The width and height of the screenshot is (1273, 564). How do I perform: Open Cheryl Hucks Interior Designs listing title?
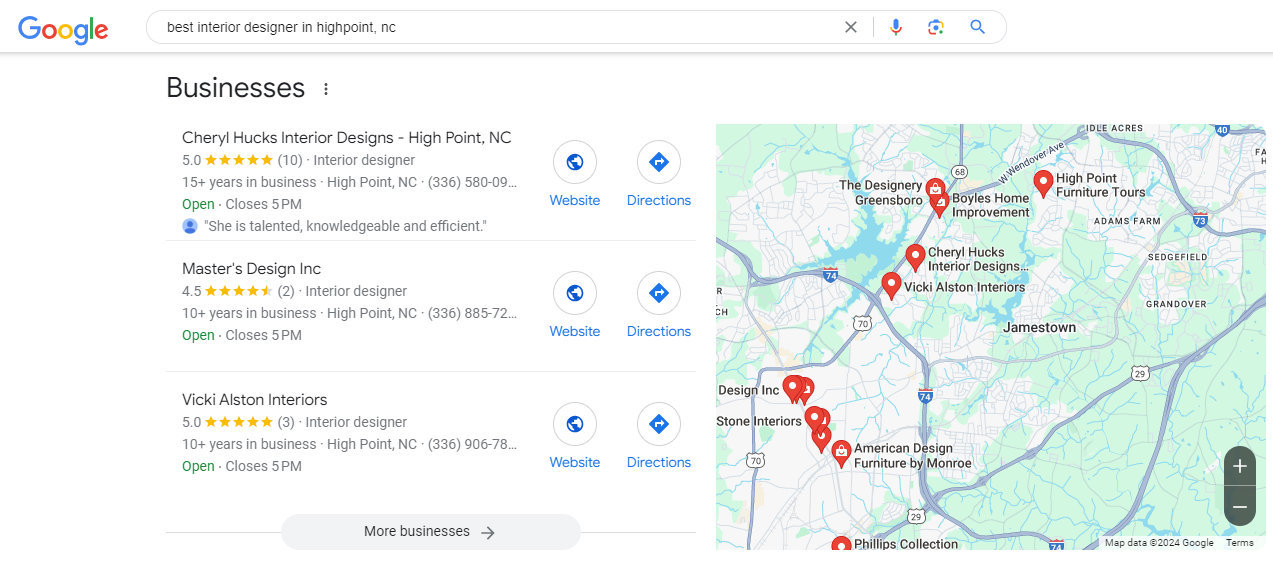347,138
